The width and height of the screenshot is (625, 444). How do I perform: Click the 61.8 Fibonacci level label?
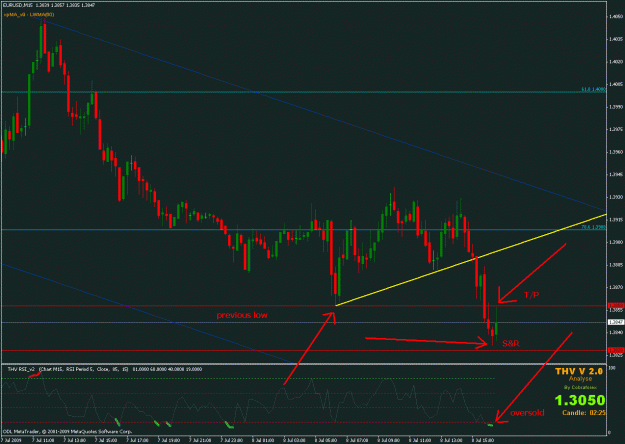click(593, 90)
